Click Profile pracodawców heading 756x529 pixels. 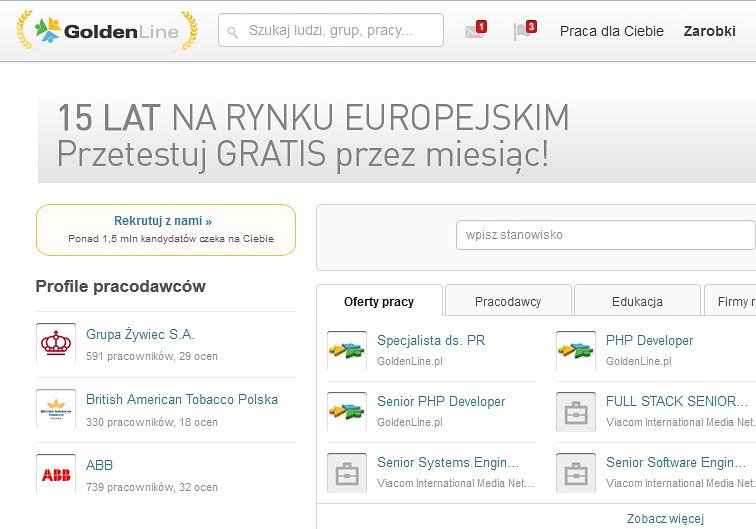point(121,286)
